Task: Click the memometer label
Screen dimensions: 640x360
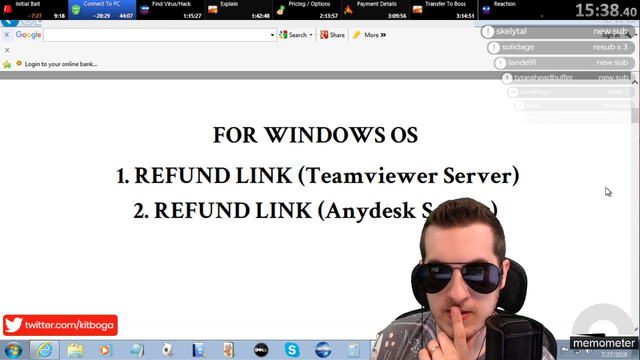Action: click(604, 343)
